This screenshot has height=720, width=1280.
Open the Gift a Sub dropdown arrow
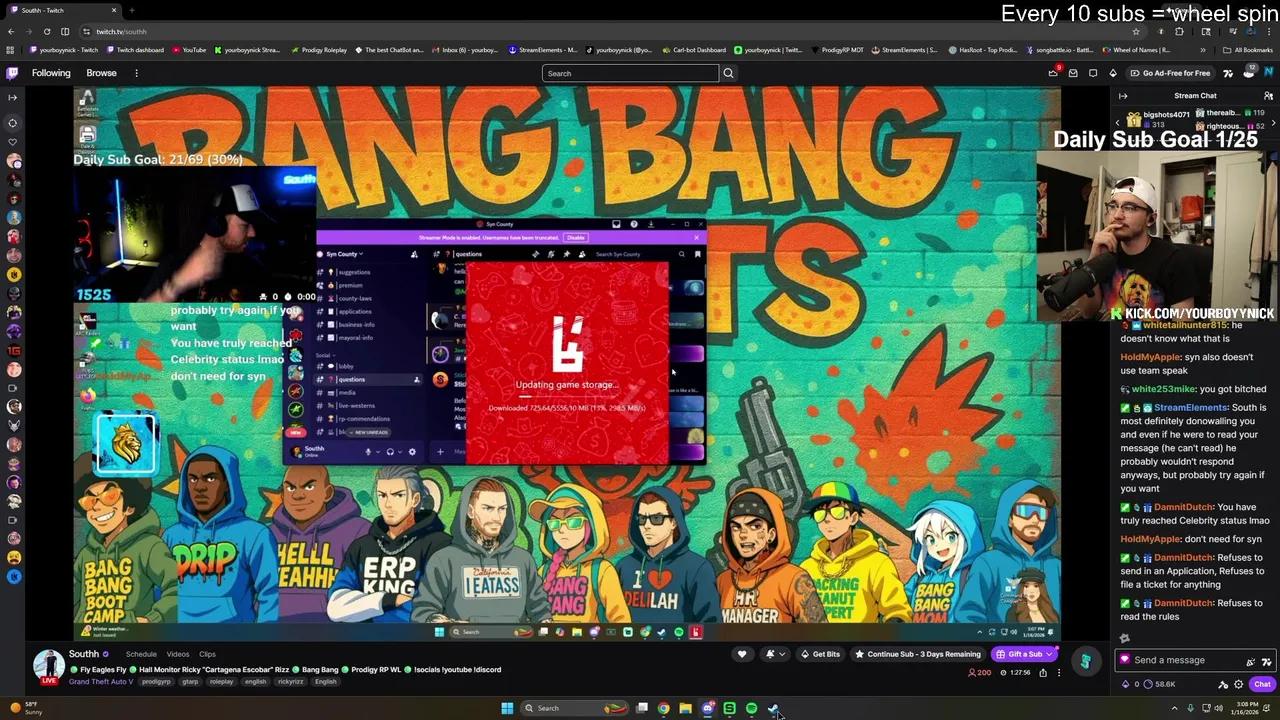click(x=1048, y=654)
